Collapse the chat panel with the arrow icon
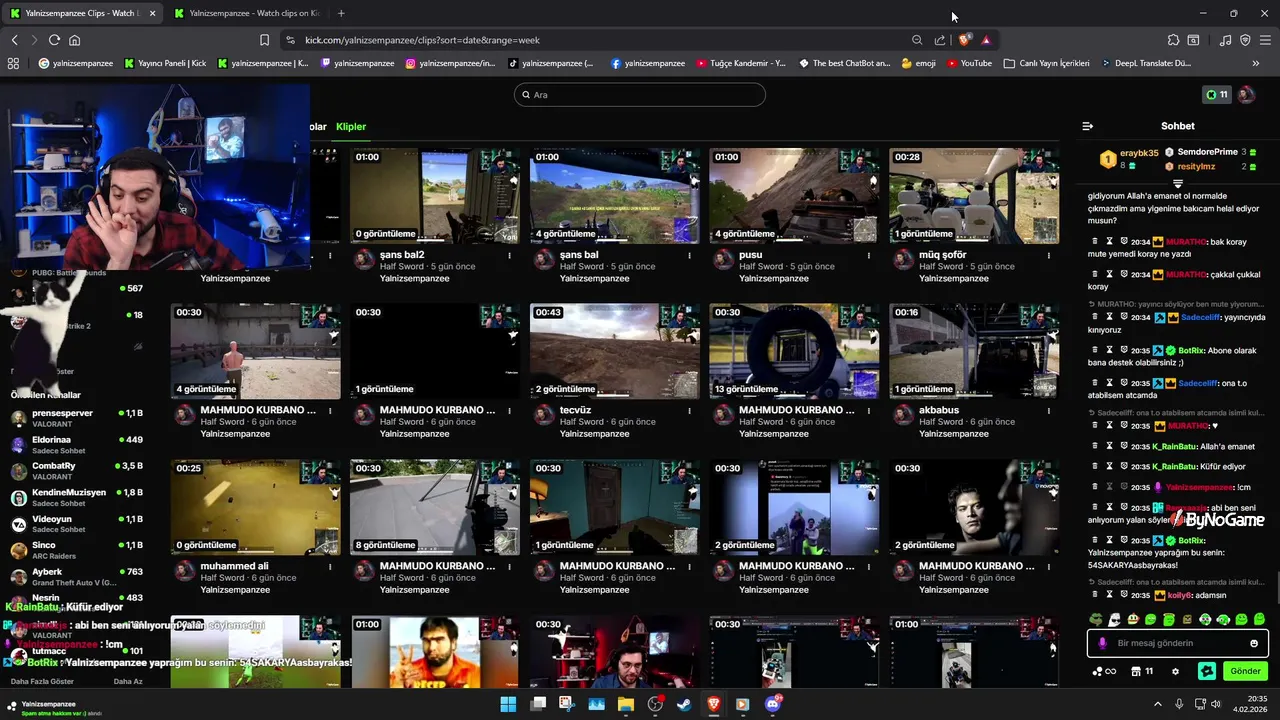Viewport: 1280px width, 720px height. (1088, 126)
